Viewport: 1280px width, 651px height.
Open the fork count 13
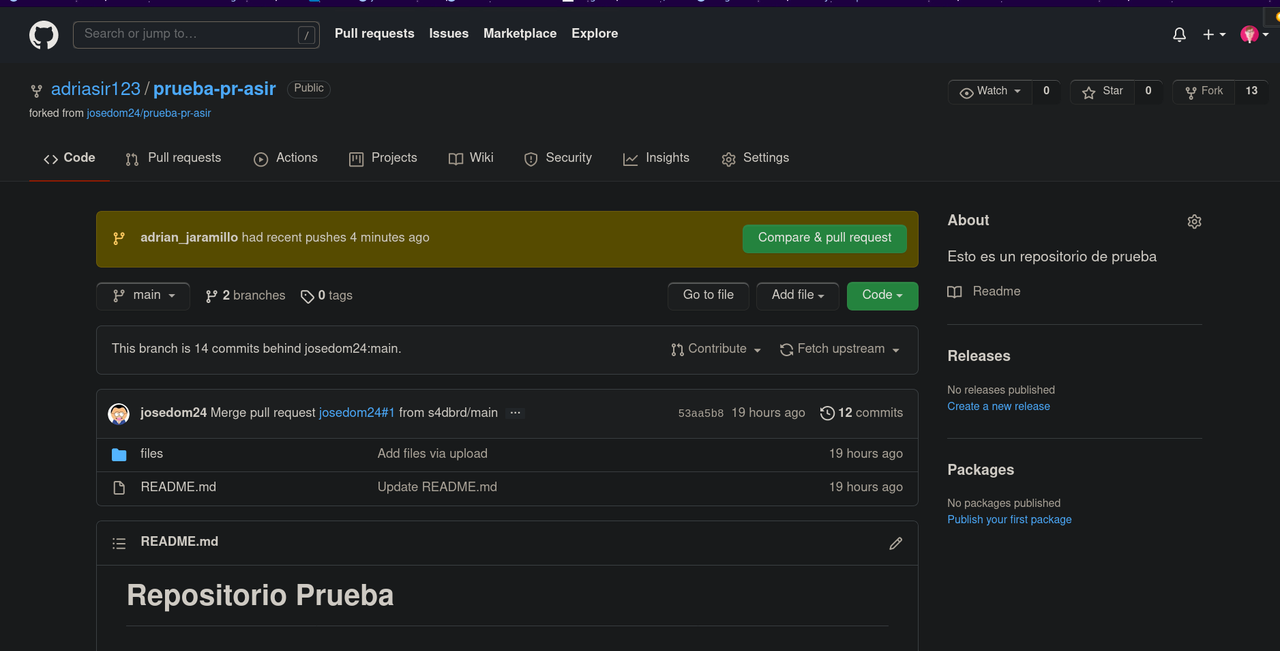[1252, 92]
